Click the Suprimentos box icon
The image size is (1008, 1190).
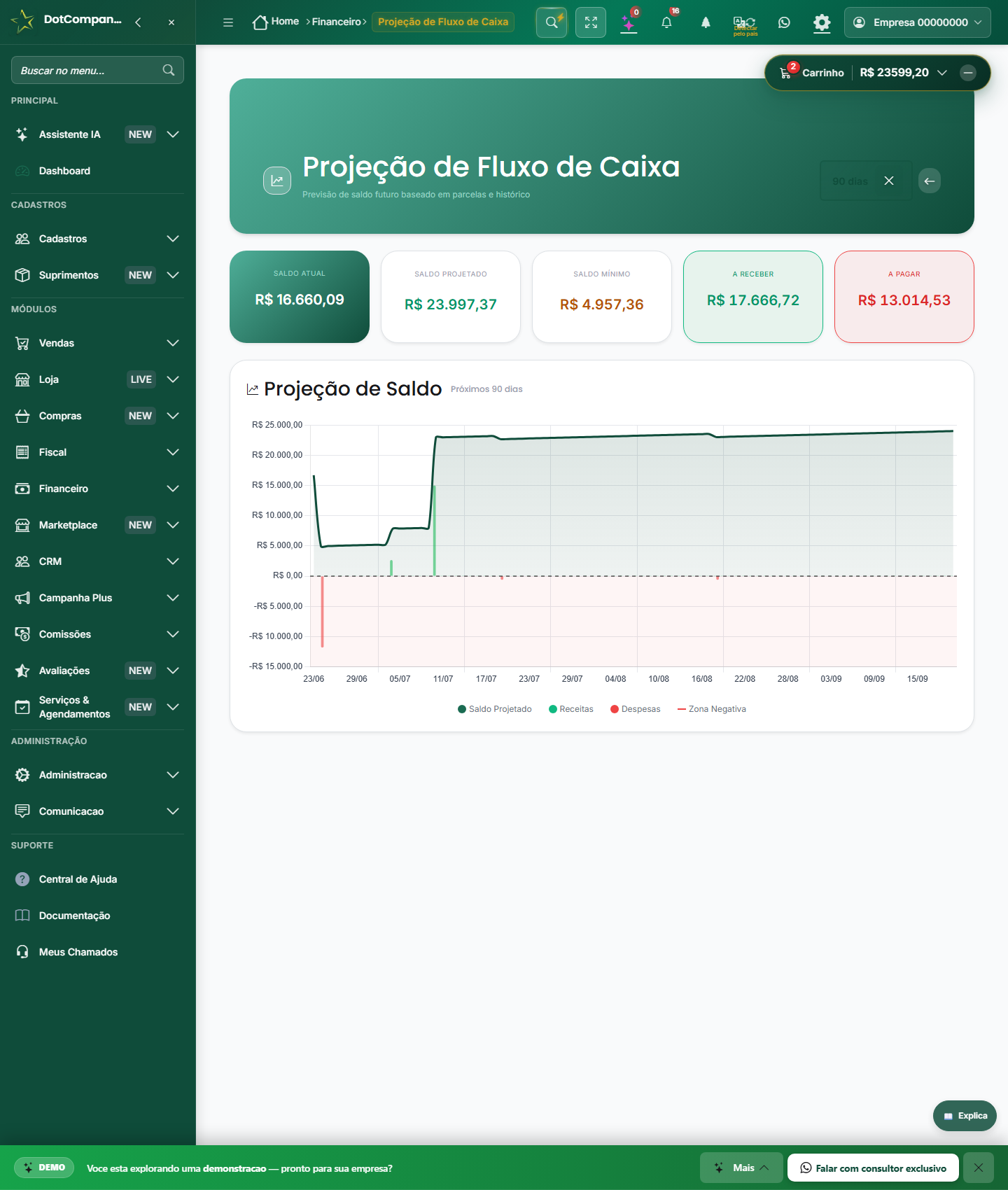[x=22, y=275]
